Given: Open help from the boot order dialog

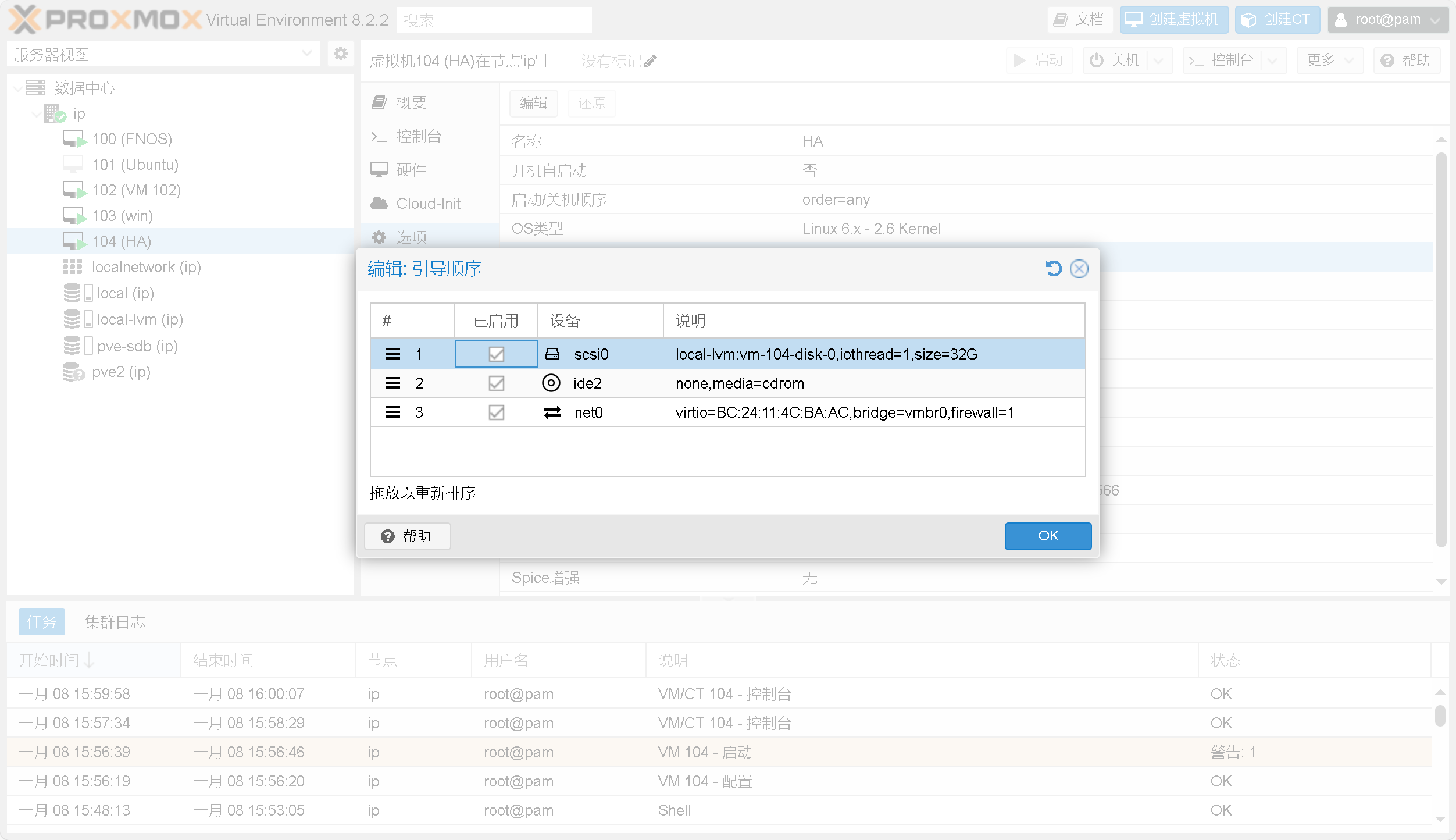Looking at the screenshot, I should [x=407, y=536].
